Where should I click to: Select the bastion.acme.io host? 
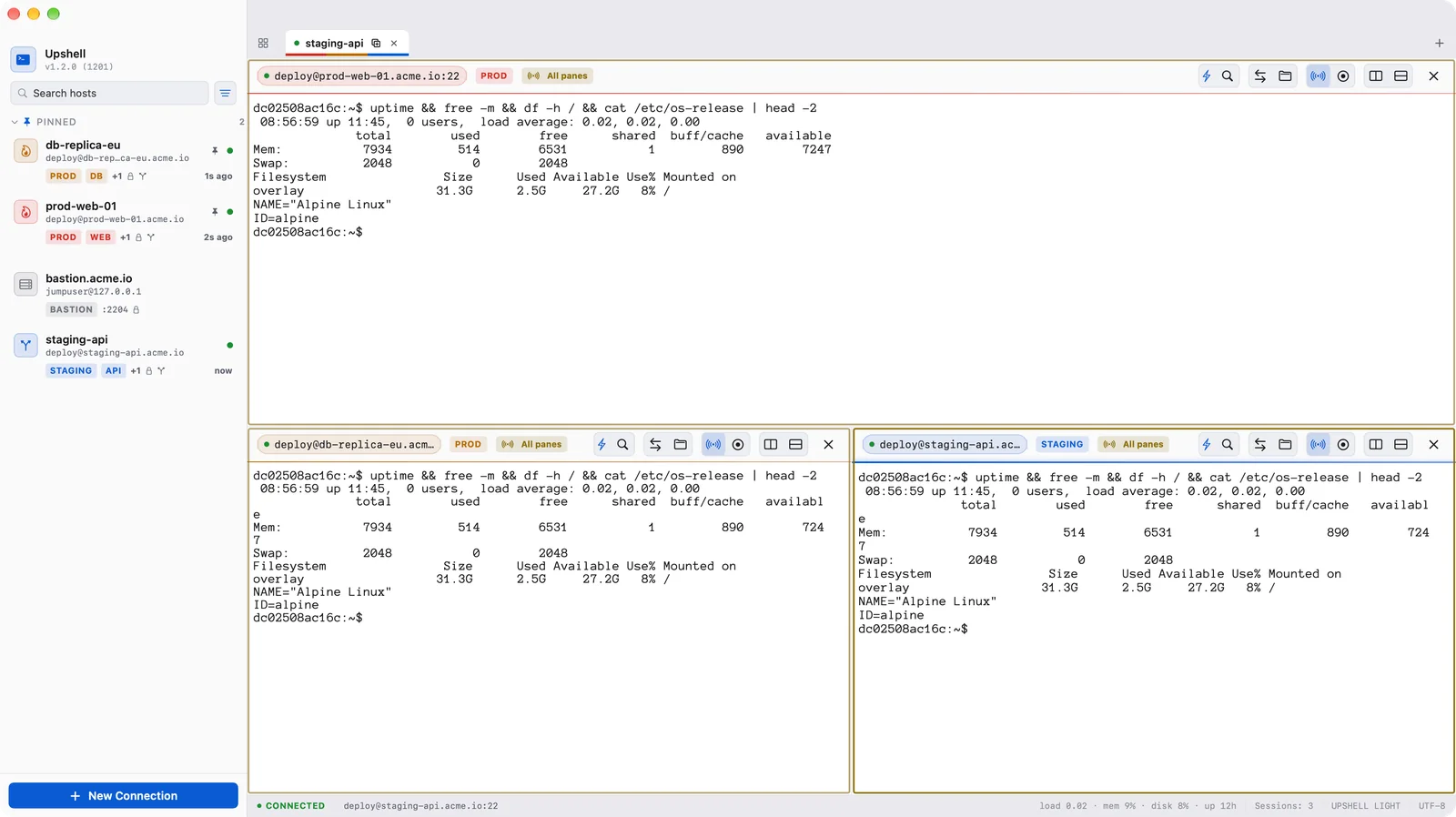coord(123,294)
